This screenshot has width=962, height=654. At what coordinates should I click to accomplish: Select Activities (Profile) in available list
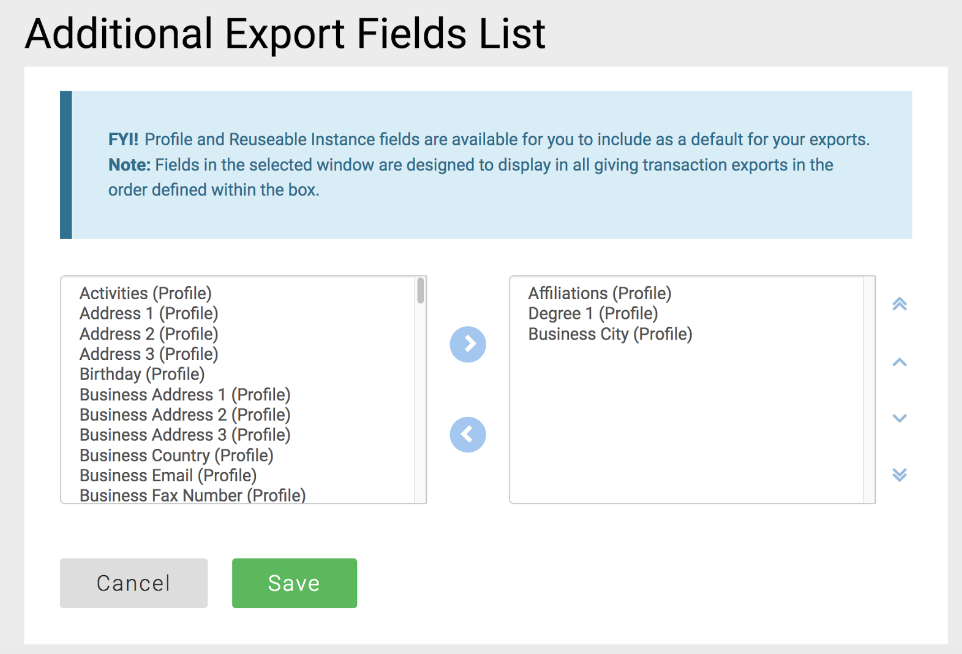[x=146, y=293]
